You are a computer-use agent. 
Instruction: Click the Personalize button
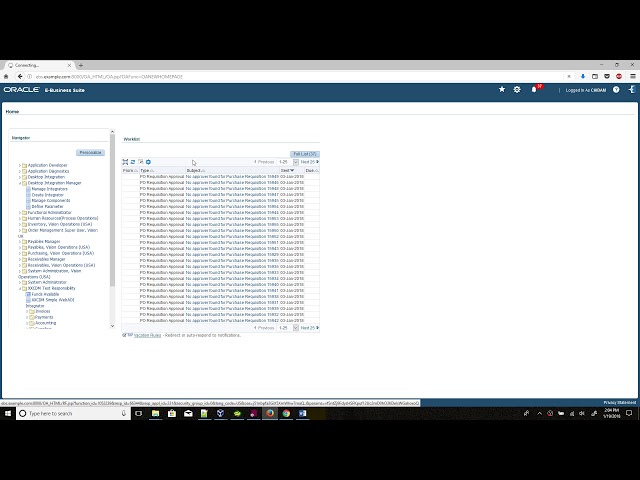pos(90,153)
